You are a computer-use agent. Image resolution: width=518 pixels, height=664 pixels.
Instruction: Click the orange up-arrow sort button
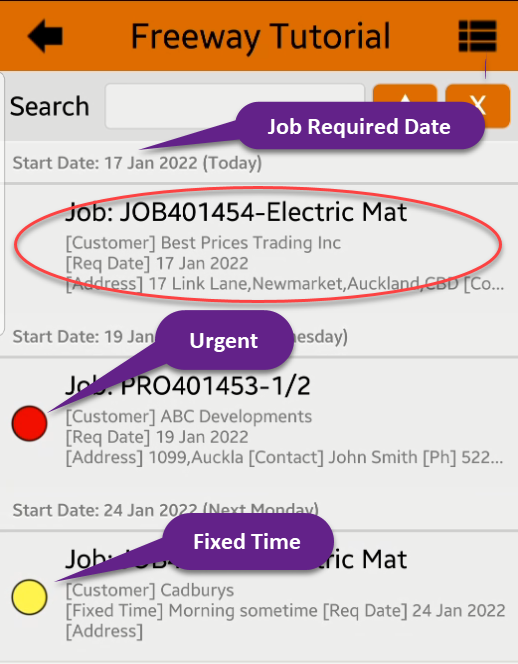click(x=405, y=106)
